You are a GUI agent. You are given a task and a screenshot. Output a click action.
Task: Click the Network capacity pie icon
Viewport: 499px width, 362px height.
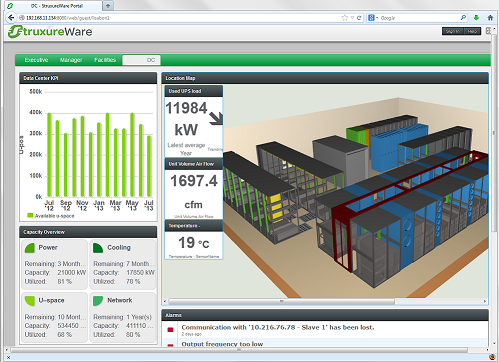[x=98, y=301]
